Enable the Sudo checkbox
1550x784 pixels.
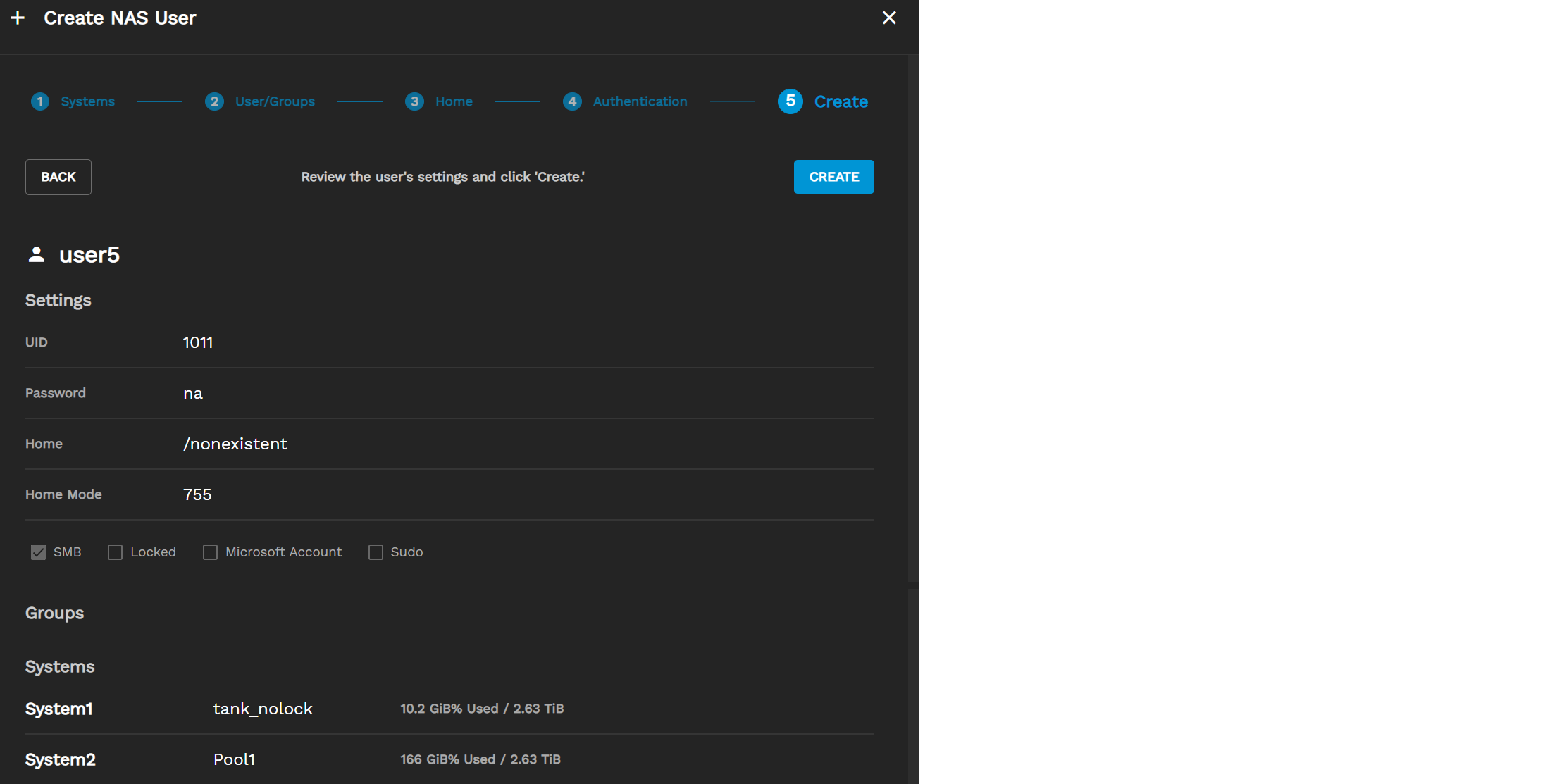pos(376,552)
